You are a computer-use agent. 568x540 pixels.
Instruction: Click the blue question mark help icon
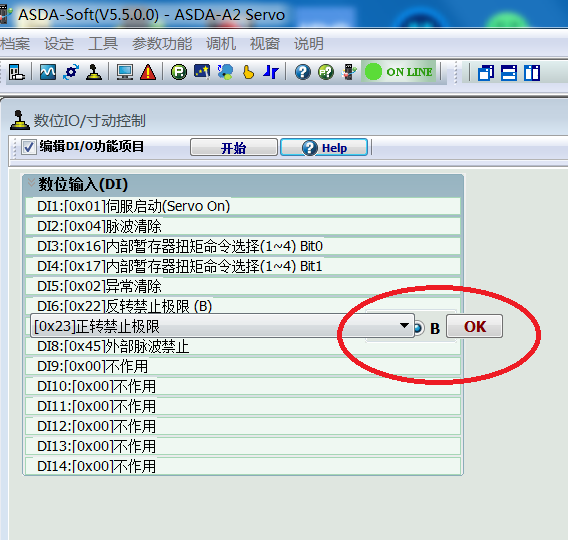(x=303, y=72)
